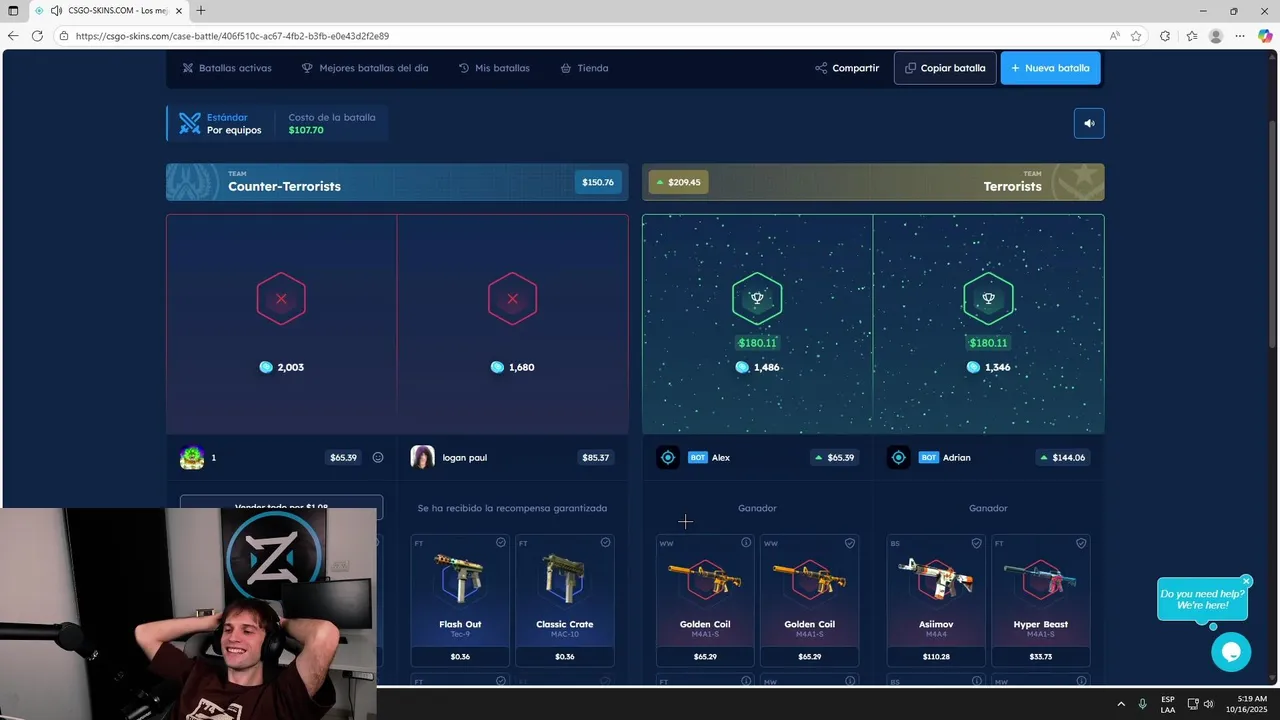Open browser Extensions puzzle icon
The width and height of the screenshot is (1280, 720).
coord(1165,36)
